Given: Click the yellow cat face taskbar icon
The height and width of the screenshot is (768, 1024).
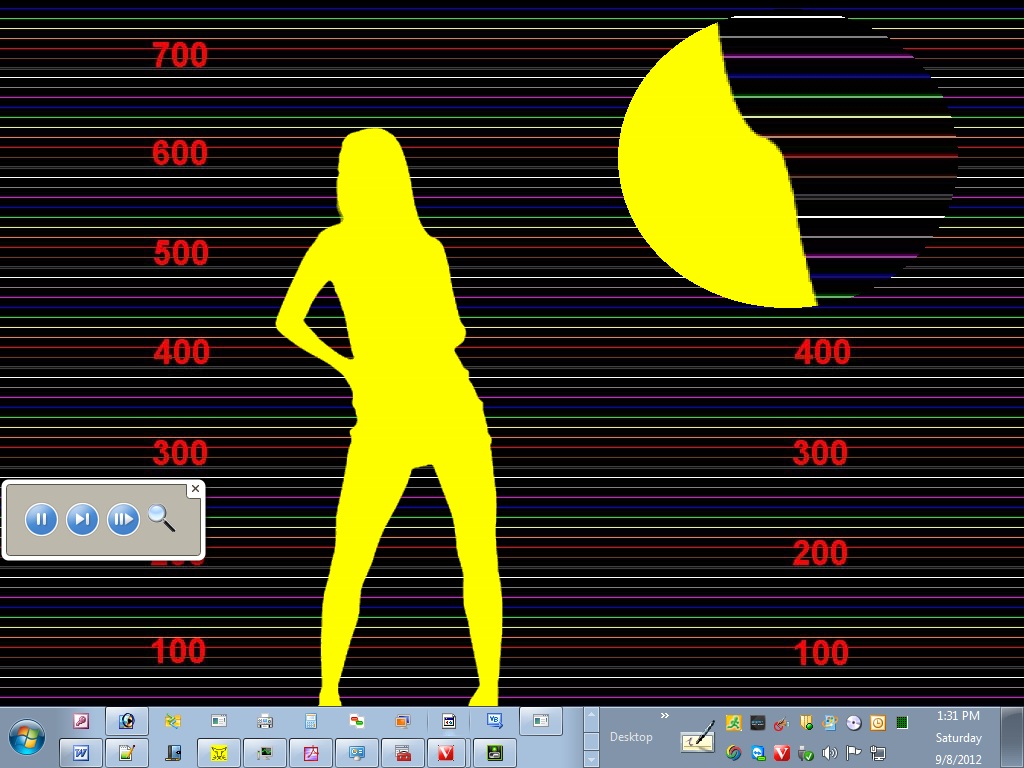Looking at the screenshot, I should click(x=219, y=753).
